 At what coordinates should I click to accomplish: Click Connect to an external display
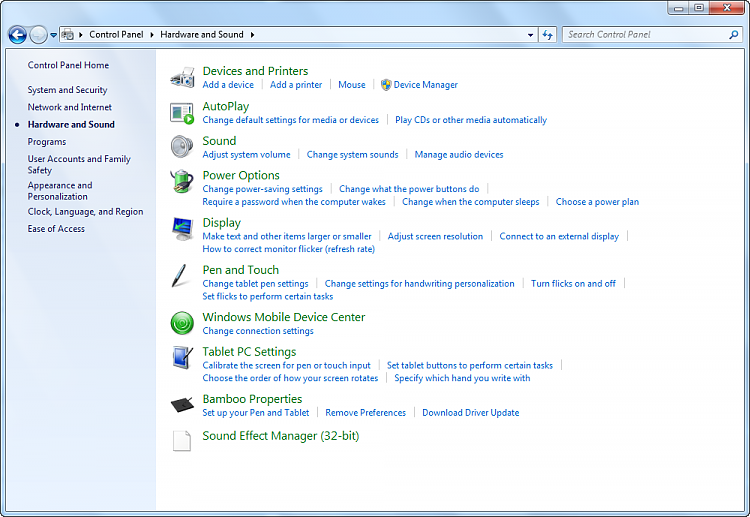click(559, 236)
